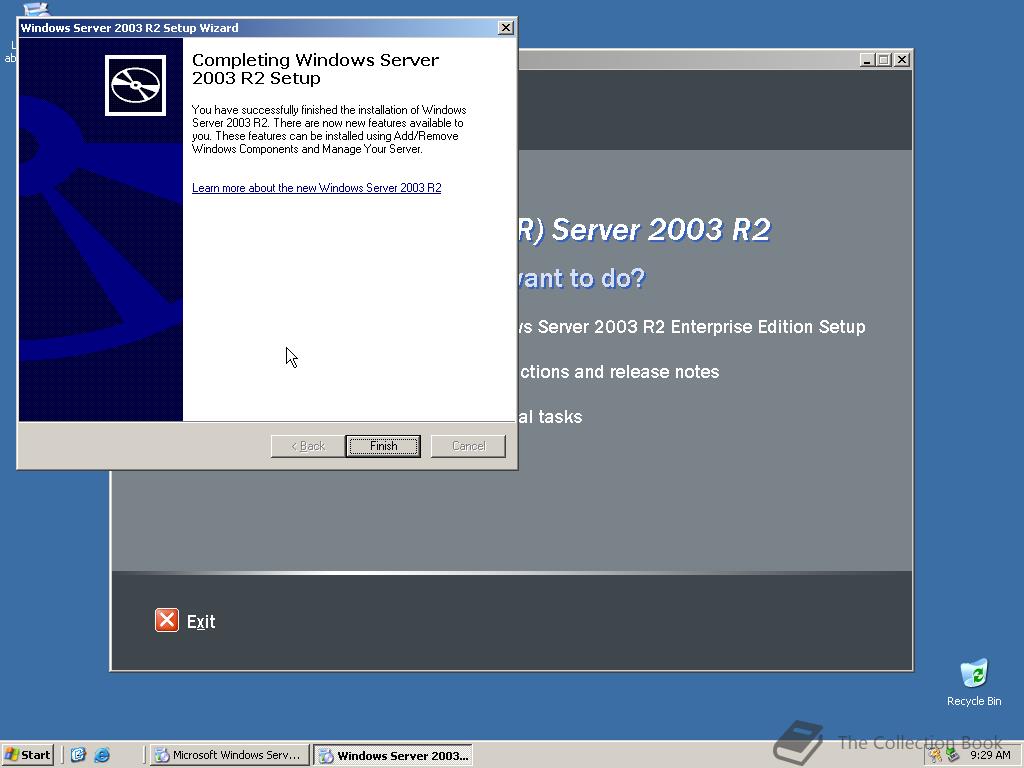The image size is (1024, 768).
Task: Click the Completing Windows Server 2003 R2 Setup heading
Action: [315, 69]
